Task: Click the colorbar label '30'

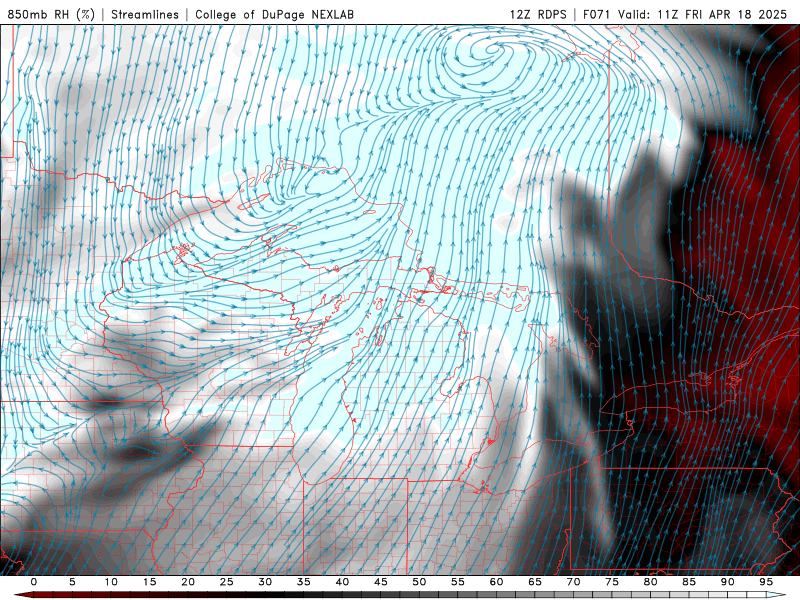Action: click(x=265, y=582)
